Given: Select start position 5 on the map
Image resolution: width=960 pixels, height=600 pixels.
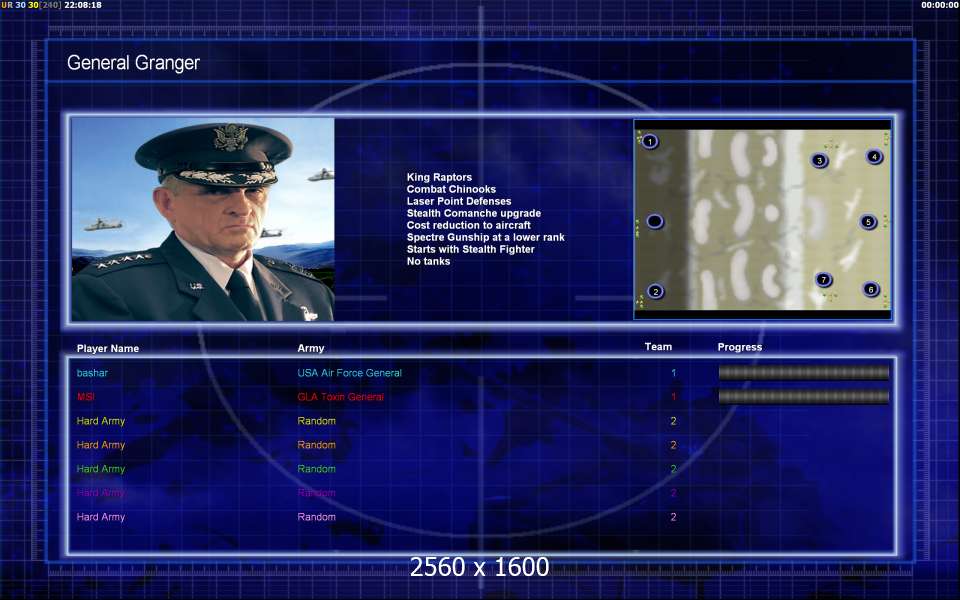Looking at the screenshot, I should click(868, 222).
